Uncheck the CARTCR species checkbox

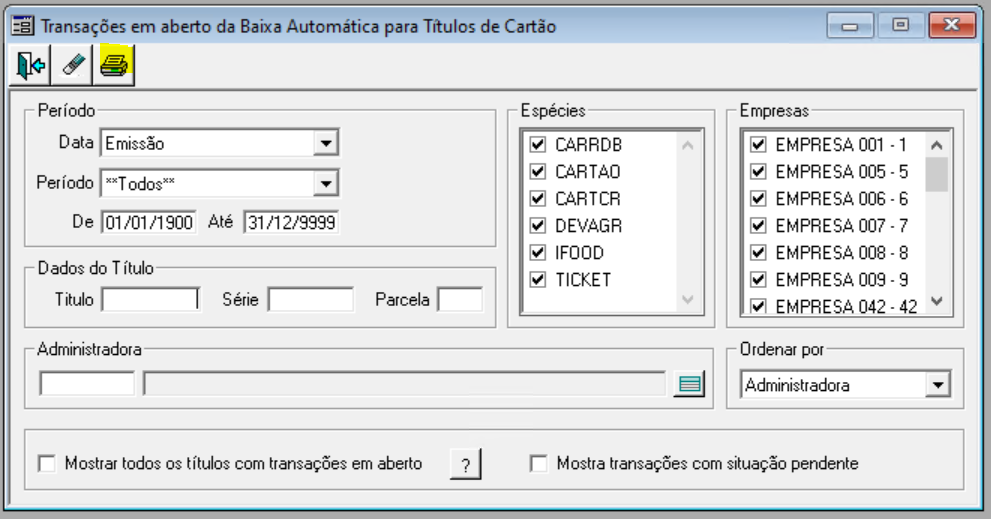(x=538, y=198)
